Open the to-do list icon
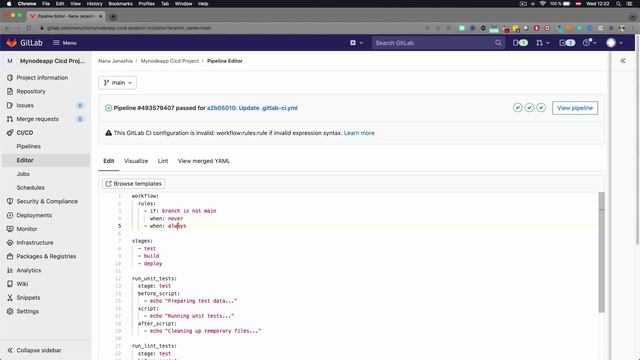Screen dimensions: 640x360 coord(567,43)
